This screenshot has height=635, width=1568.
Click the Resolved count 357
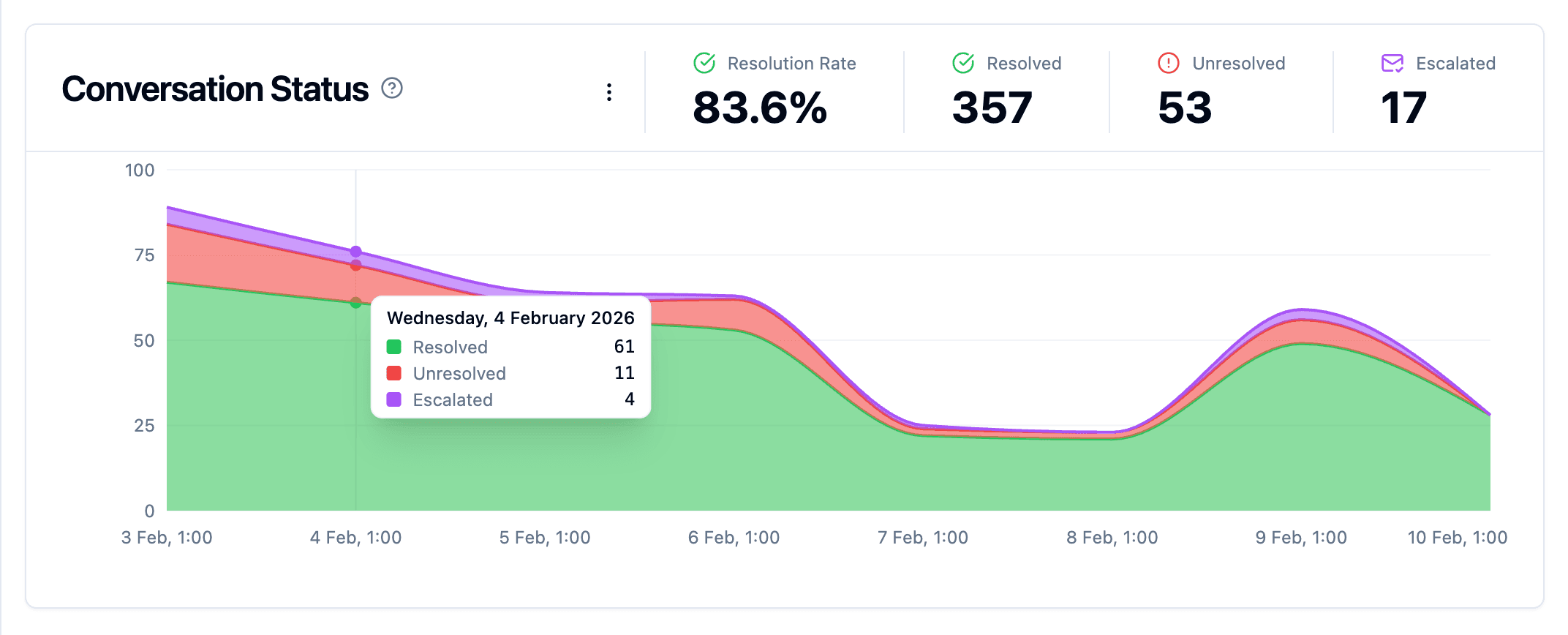tap(992, 108)
